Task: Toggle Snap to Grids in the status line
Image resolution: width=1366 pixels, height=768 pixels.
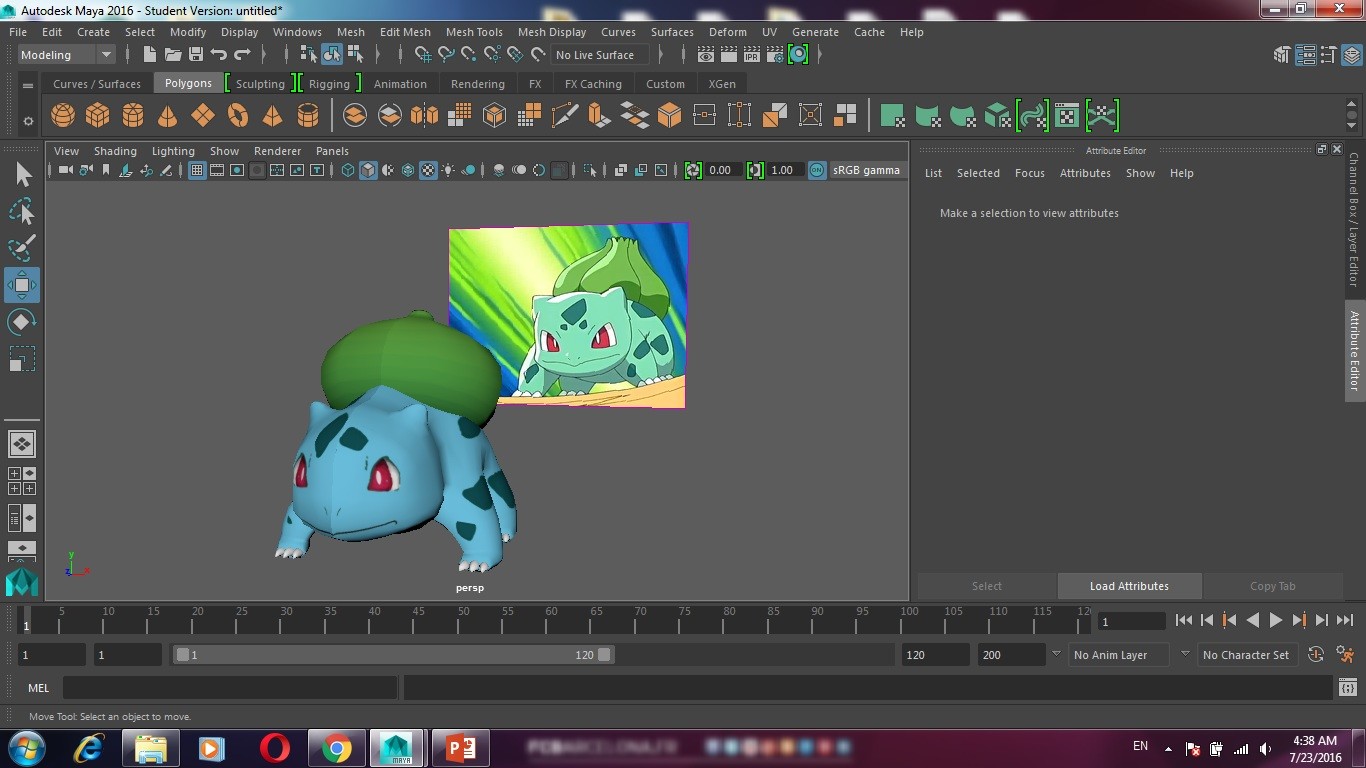Action: coord(422,55)
